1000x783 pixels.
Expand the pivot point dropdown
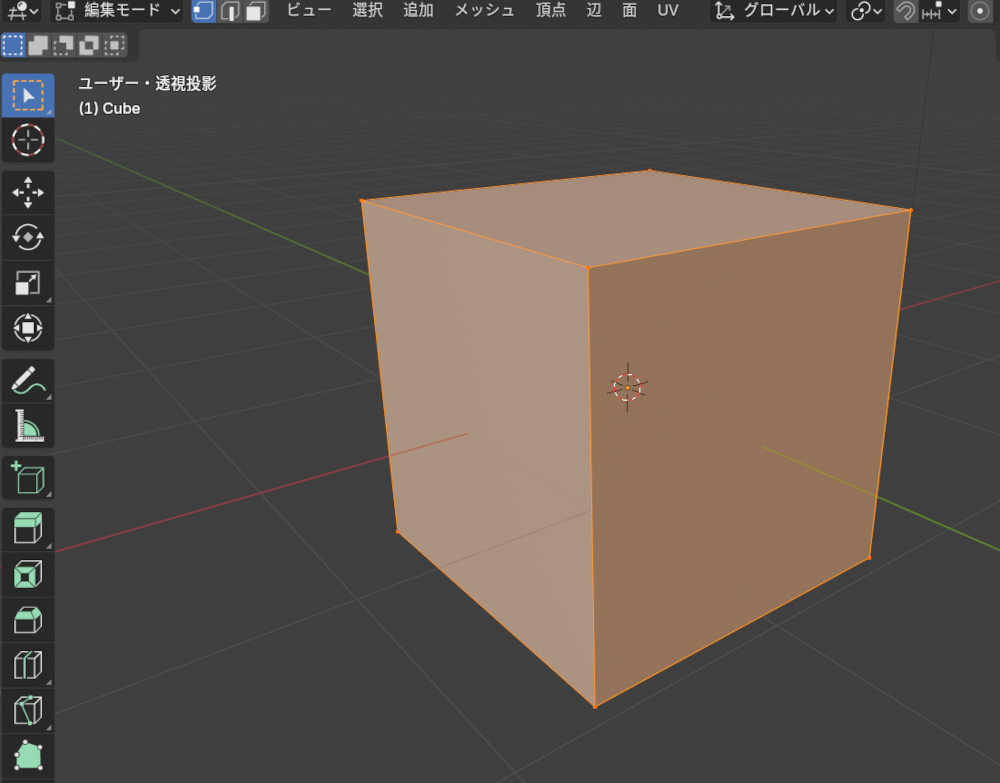point(866,11)
